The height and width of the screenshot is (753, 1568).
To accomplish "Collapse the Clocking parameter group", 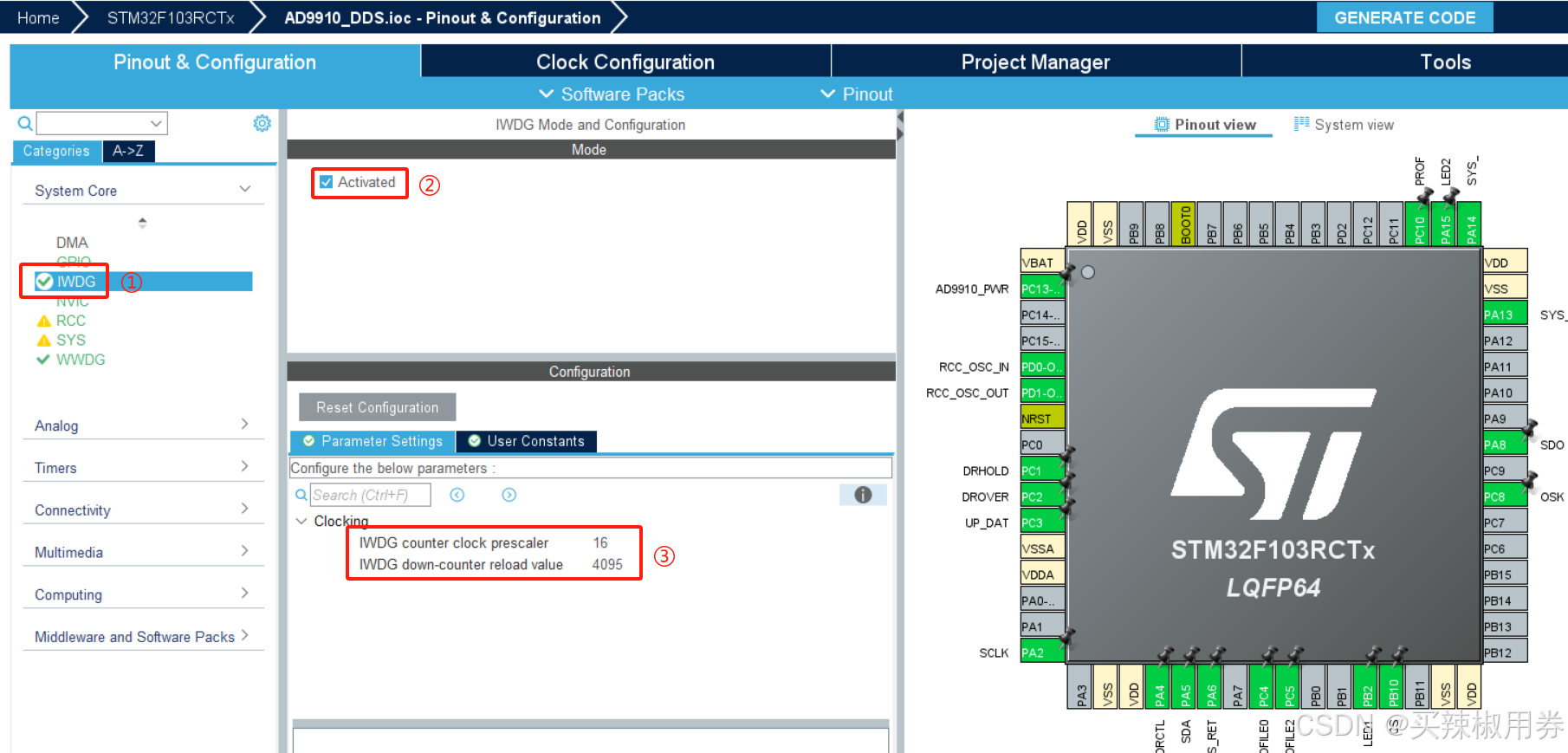I will pyautogui.click(x=301, y=521).
